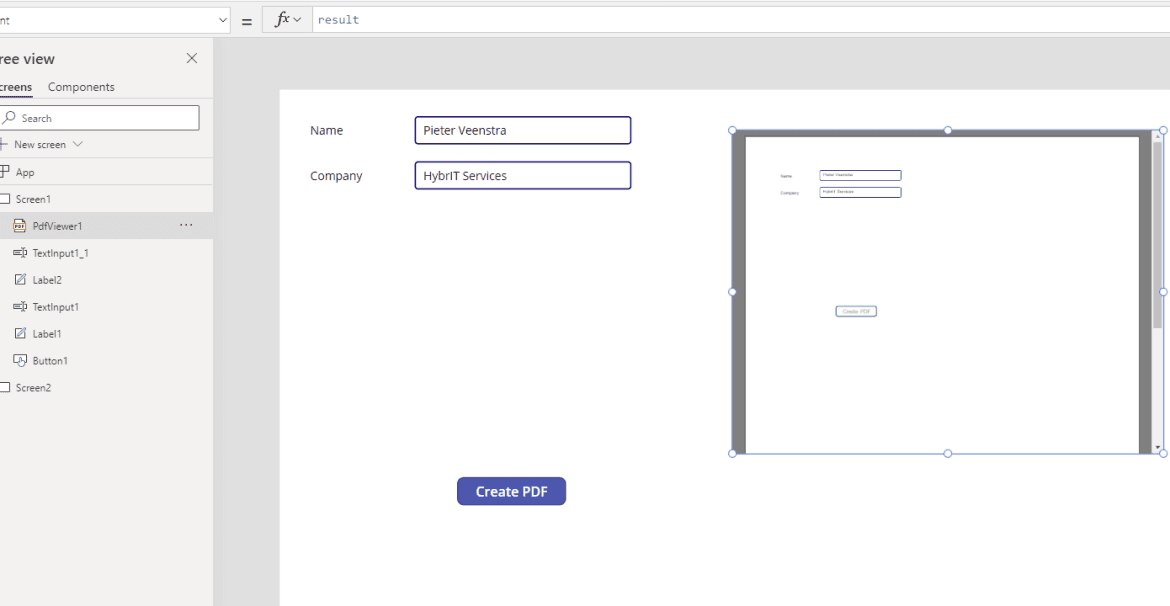This screenshot has height=606, width=1170.
Task: Click the PDF viewer vertical scrollbar thumb
Action: (x=1157, y=234)
